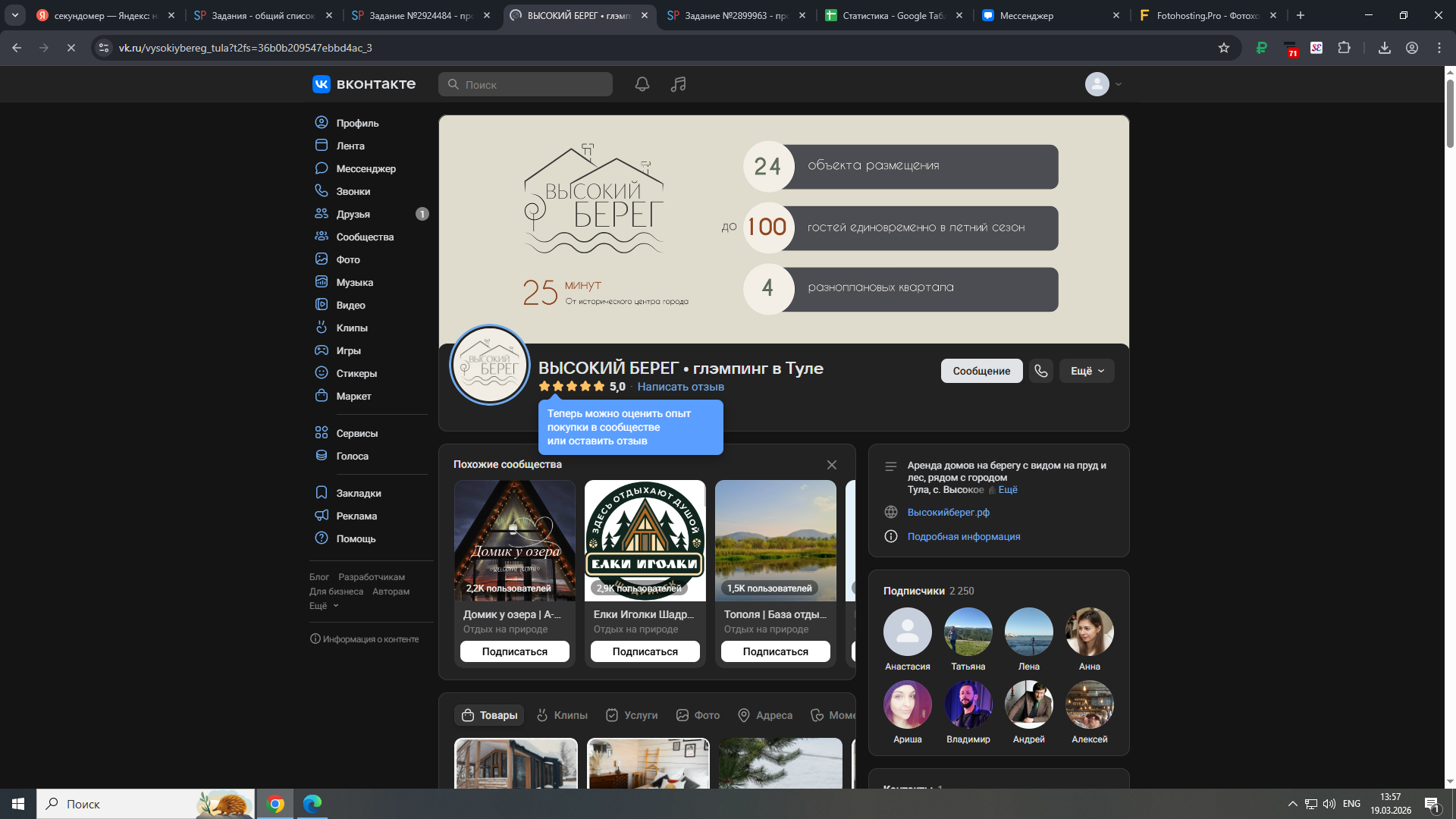Viewport: 1456px width, 819px height.
Task: Open Messenger in left sidebar
Action: tap(366, 168)
